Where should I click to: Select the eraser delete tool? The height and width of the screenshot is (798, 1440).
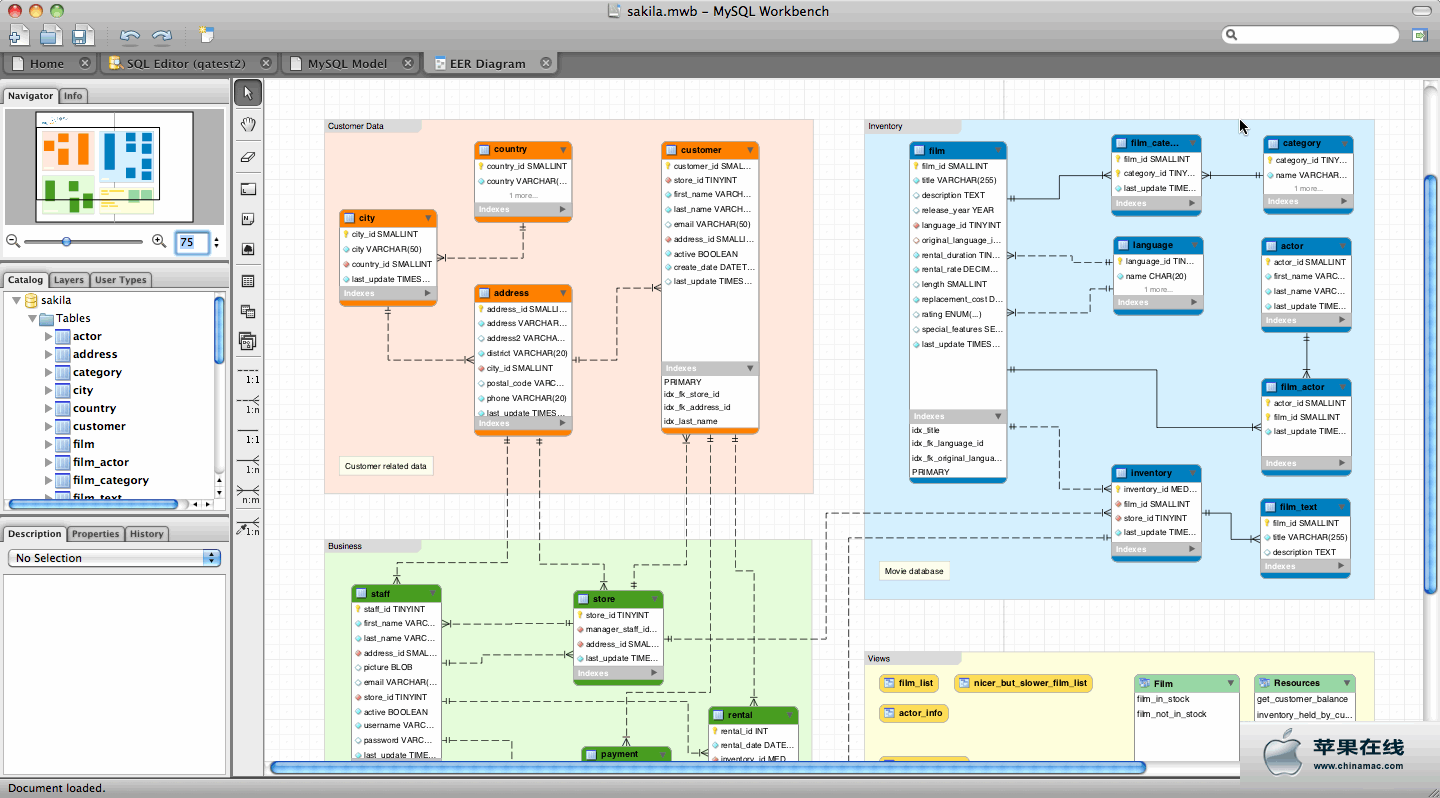pyautogui.click(x=248, y=157)
